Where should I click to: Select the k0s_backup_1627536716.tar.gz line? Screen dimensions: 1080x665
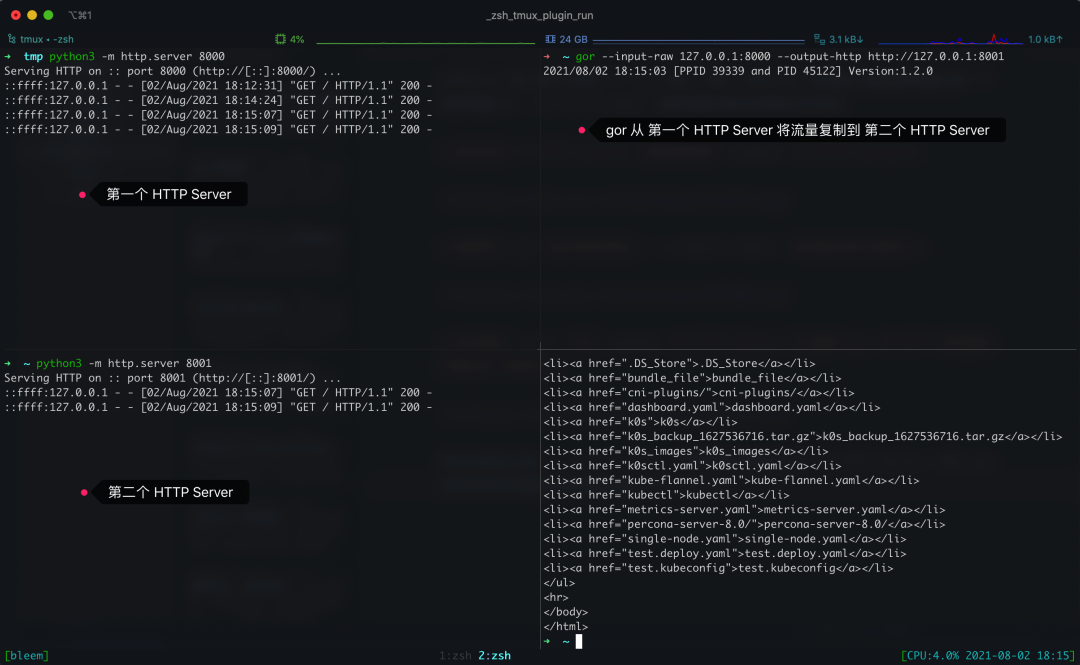(x=802, y=436)
